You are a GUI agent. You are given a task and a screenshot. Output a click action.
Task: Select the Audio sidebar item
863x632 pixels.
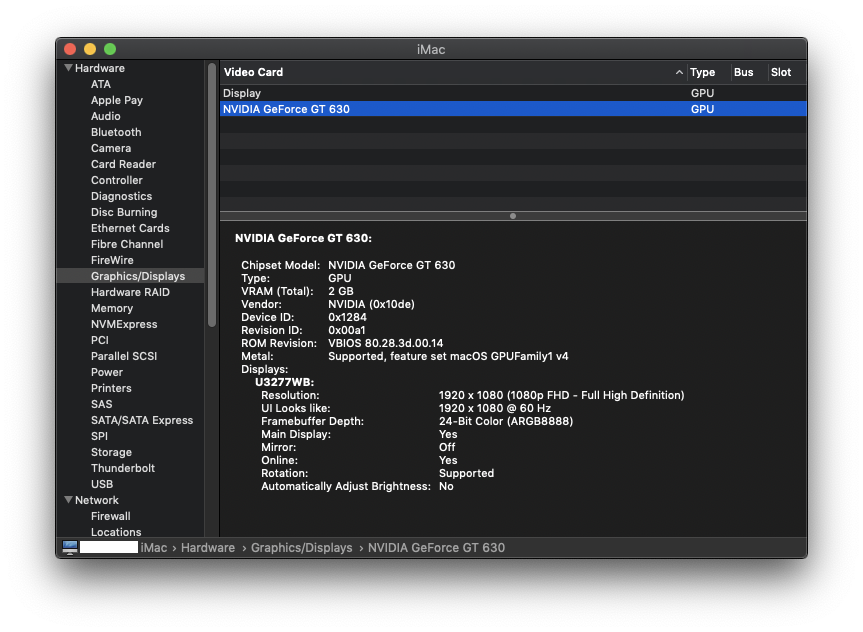pyautogui.click(x=106, y=116)
